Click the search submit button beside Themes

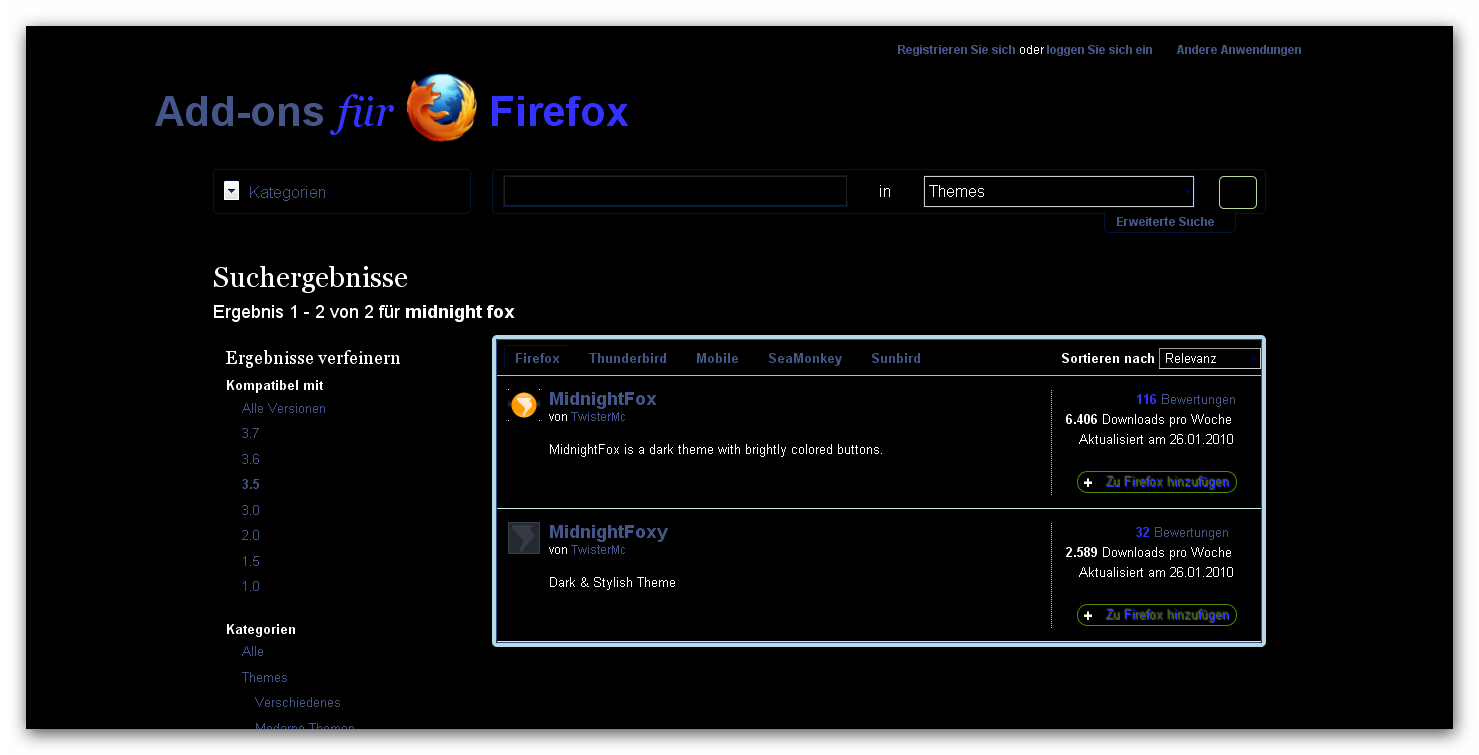coord(1238,192)
